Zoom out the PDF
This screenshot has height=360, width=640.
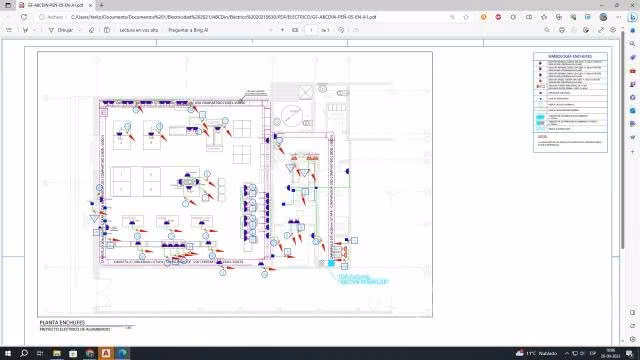(x=271, y=30)
